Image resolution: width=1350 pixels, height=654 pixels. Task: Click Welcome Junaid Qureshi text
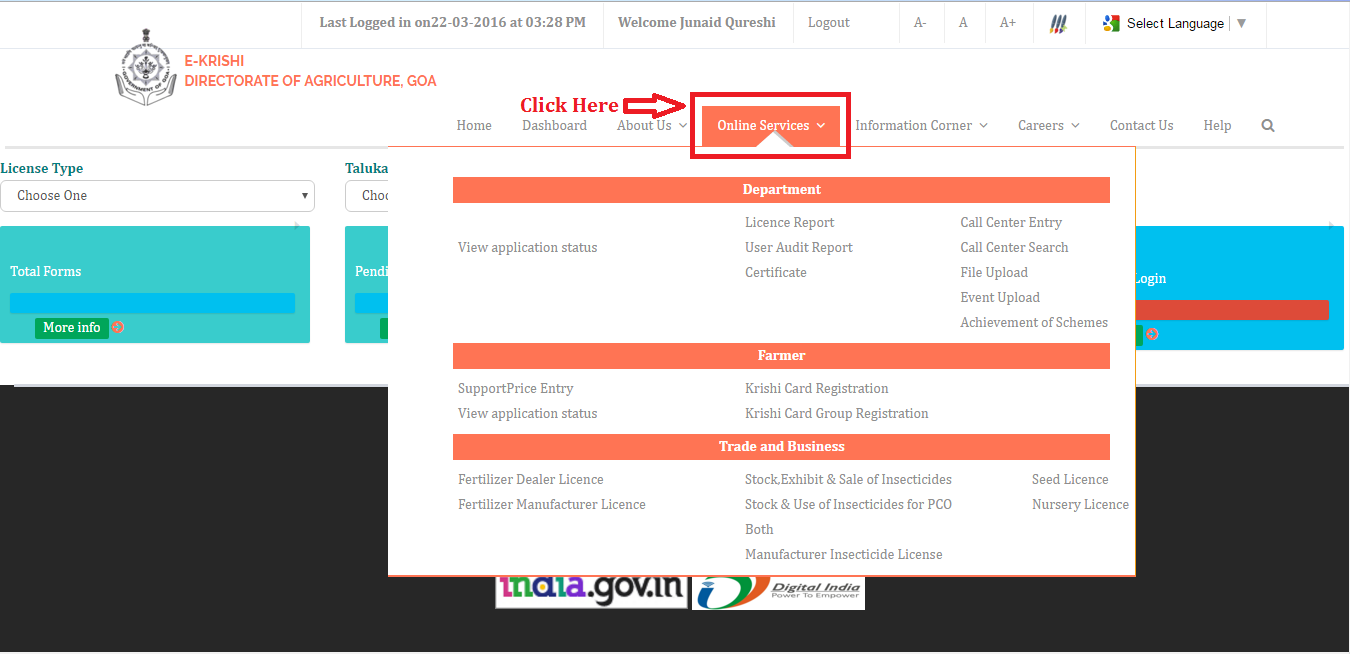tap(696, 22)
